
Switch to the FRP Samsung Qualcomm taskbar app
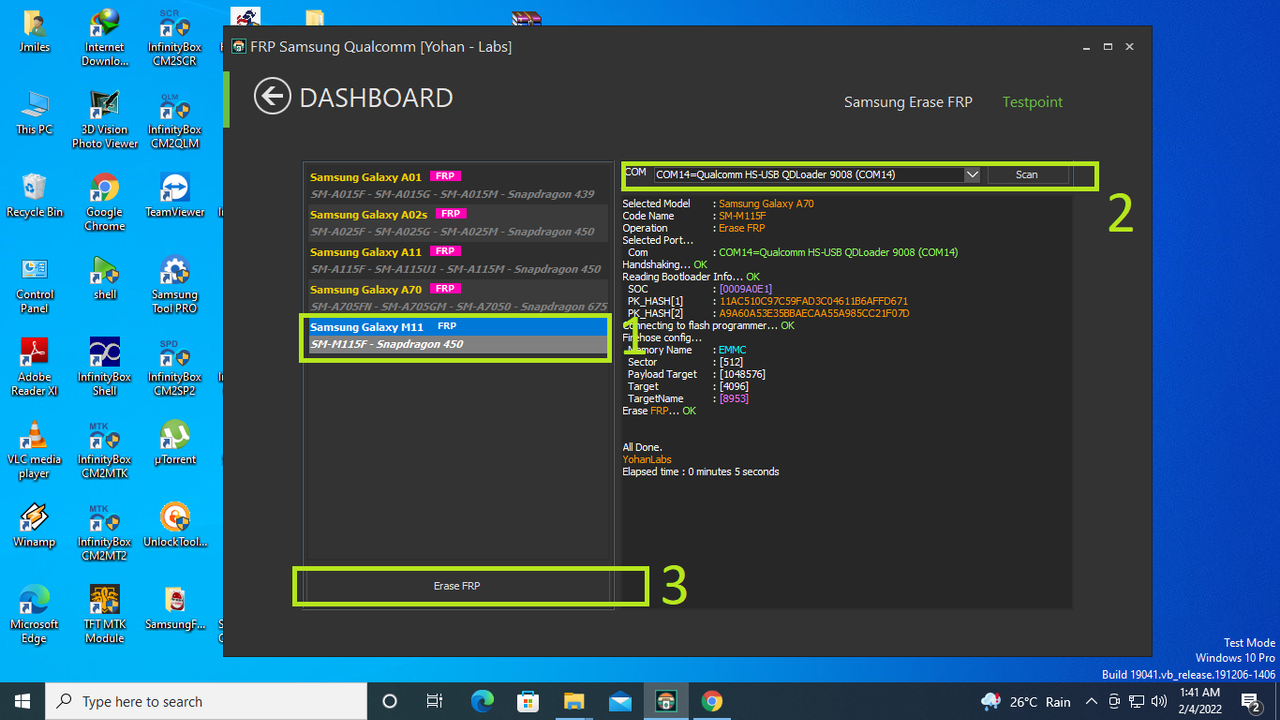[x=666, y=701]
